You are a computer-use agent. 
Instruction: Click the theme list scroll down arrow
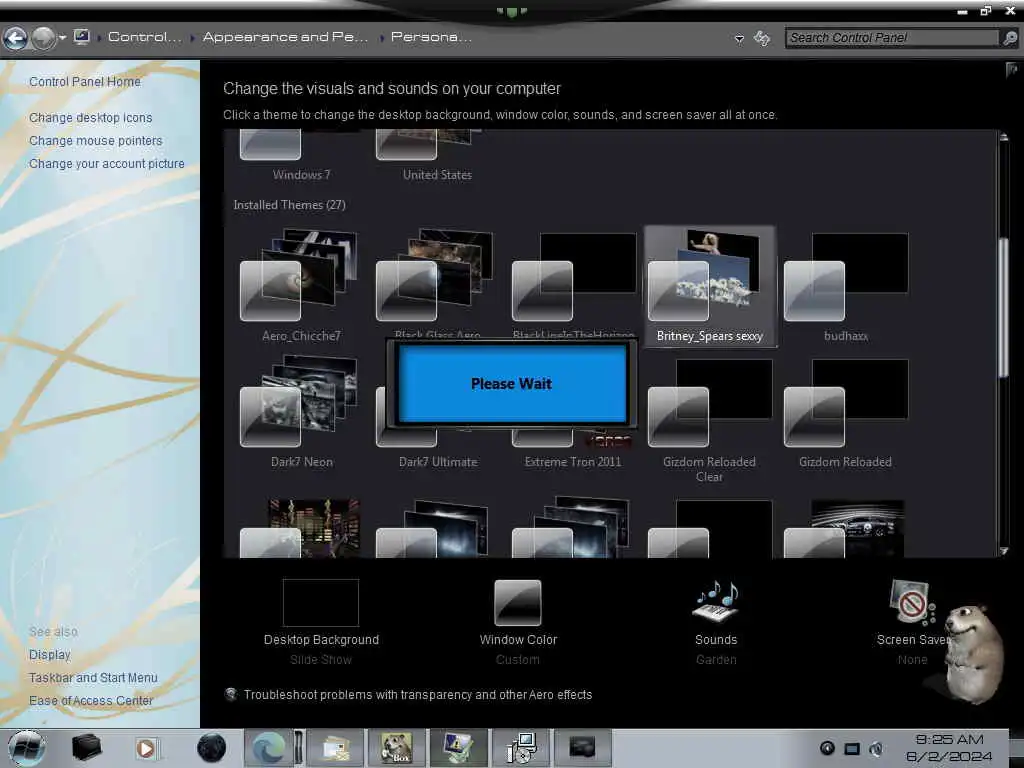[x=1004, y=551]
